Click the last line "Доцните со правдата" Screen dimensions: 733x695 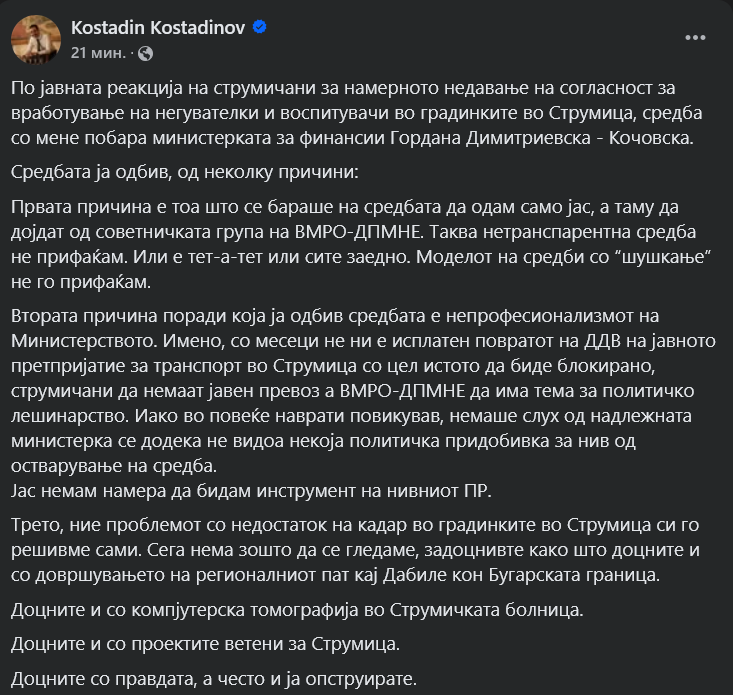point(214,679)
